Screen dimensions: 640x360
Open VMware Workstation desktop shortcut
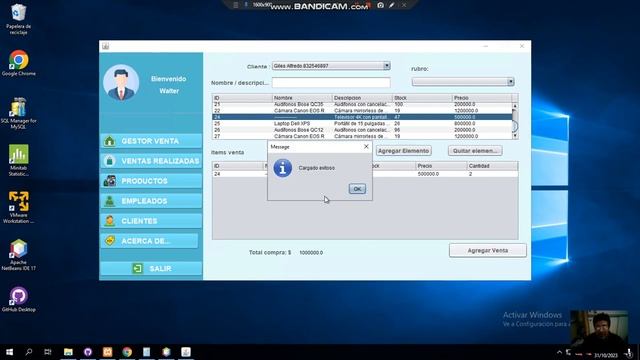(x=18, y=207)
